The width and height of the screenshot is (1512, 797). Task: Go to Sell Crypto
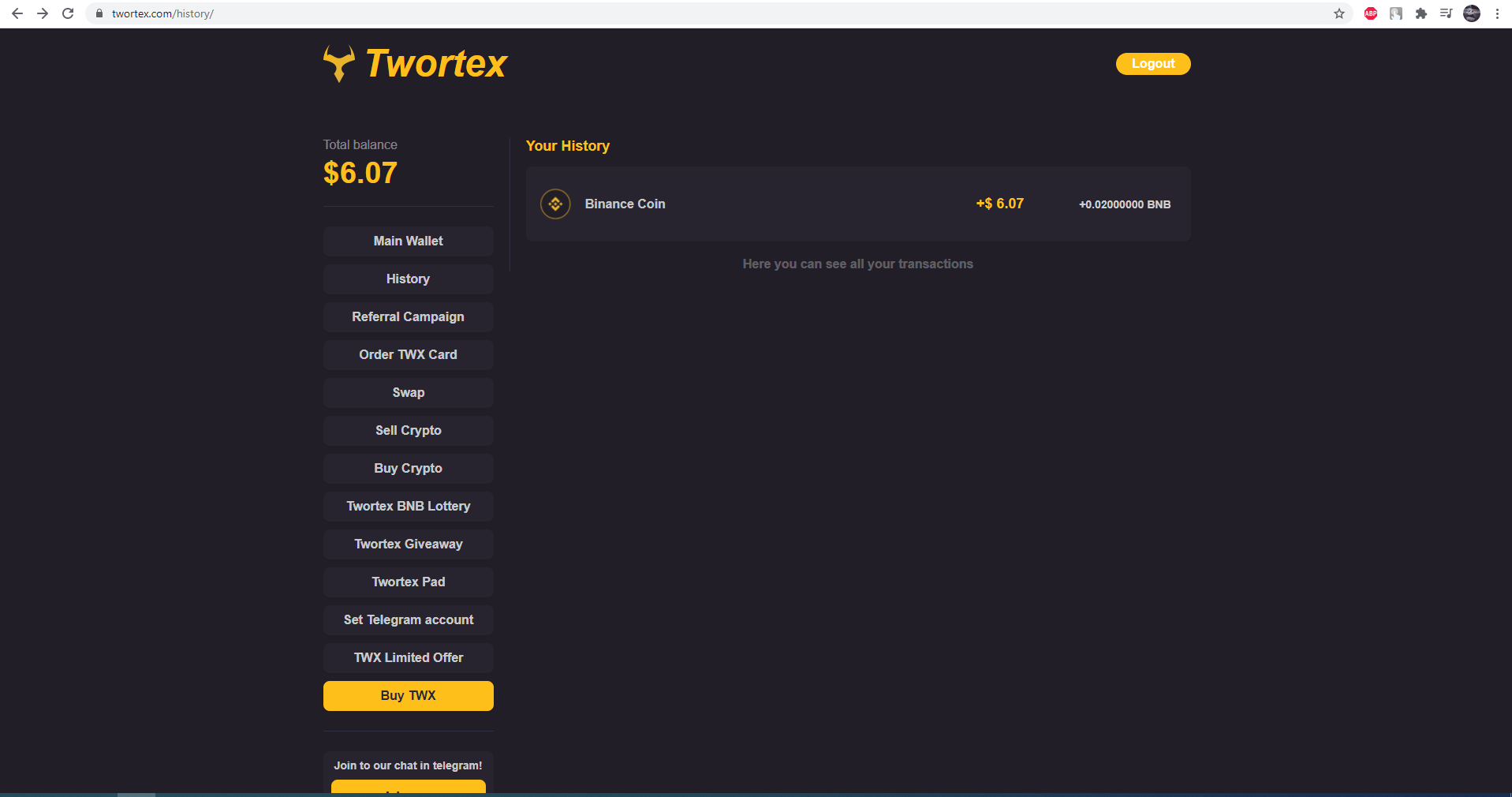click(409, 431)
